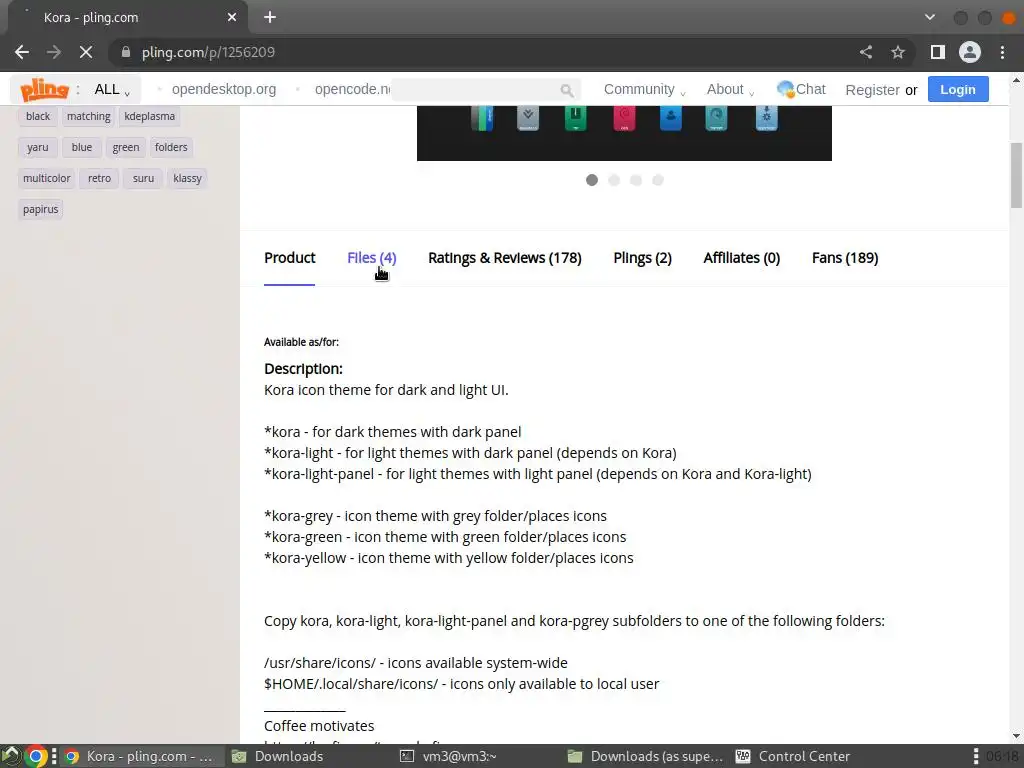Click the green tag

click(125, 148)
